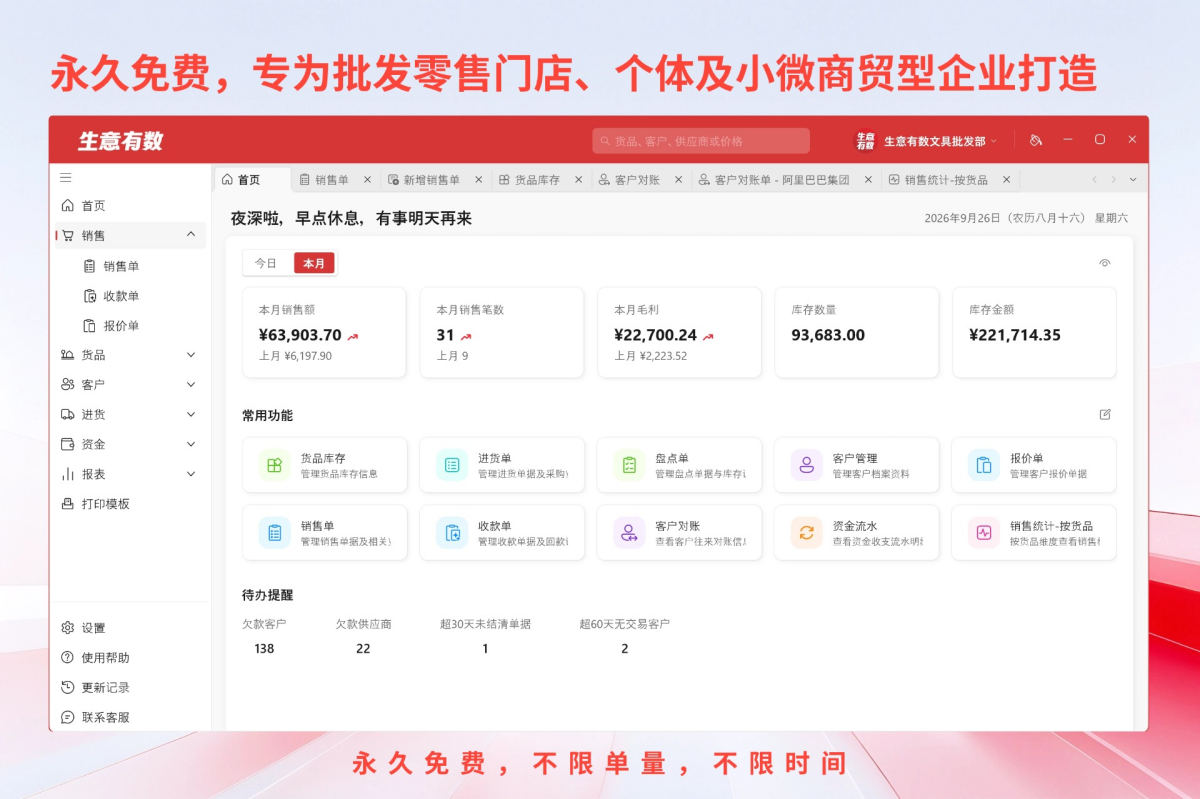This screenshot has width=1200, height=799.
Task: Click the 客户 sidebar icon
Action: [68, 385]
